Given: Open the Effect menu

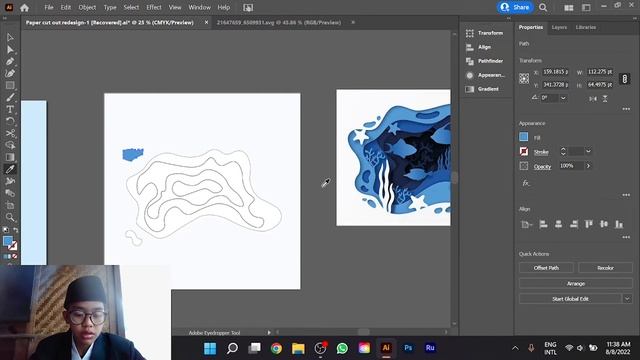Looking at the screenshot, I should [x=153, y=7].
